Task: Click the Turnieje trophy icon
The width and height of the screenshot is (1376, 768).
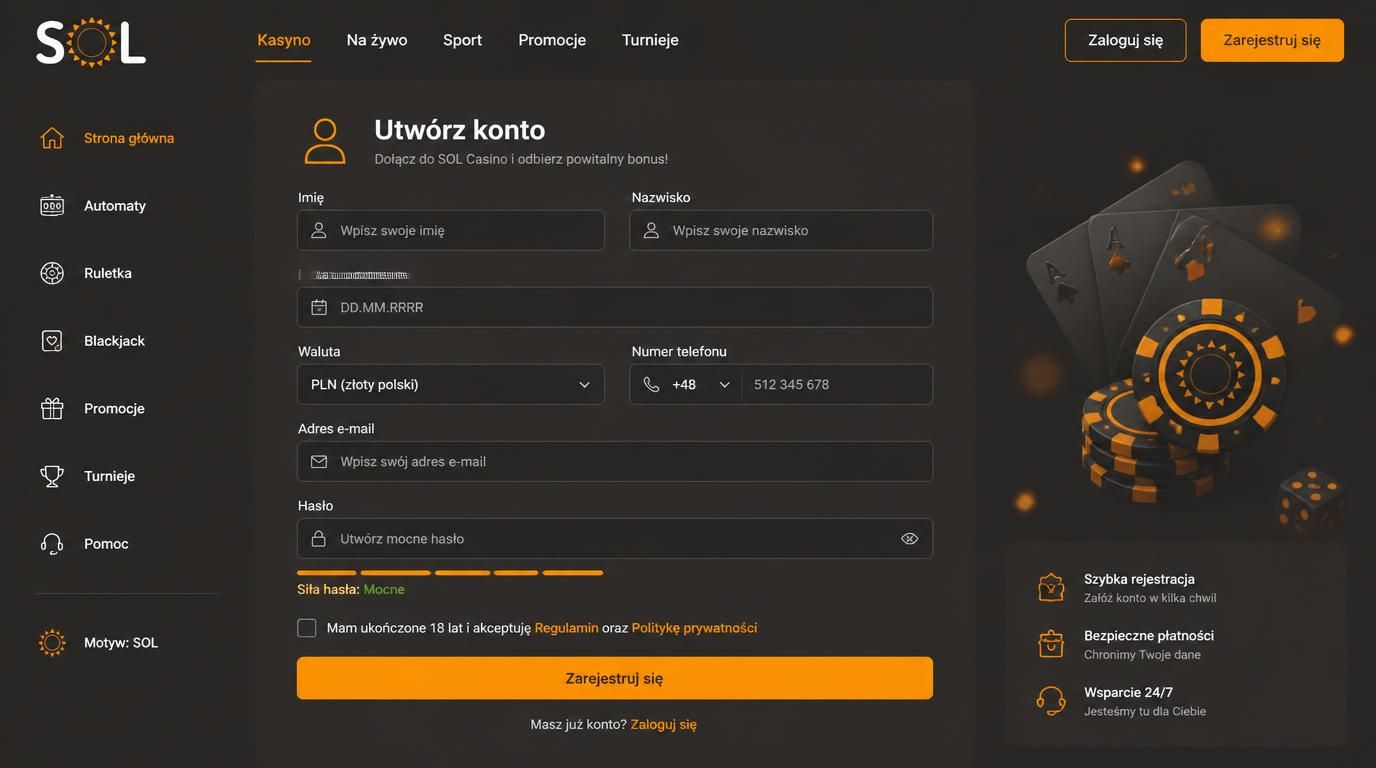Action: point(52,476)
